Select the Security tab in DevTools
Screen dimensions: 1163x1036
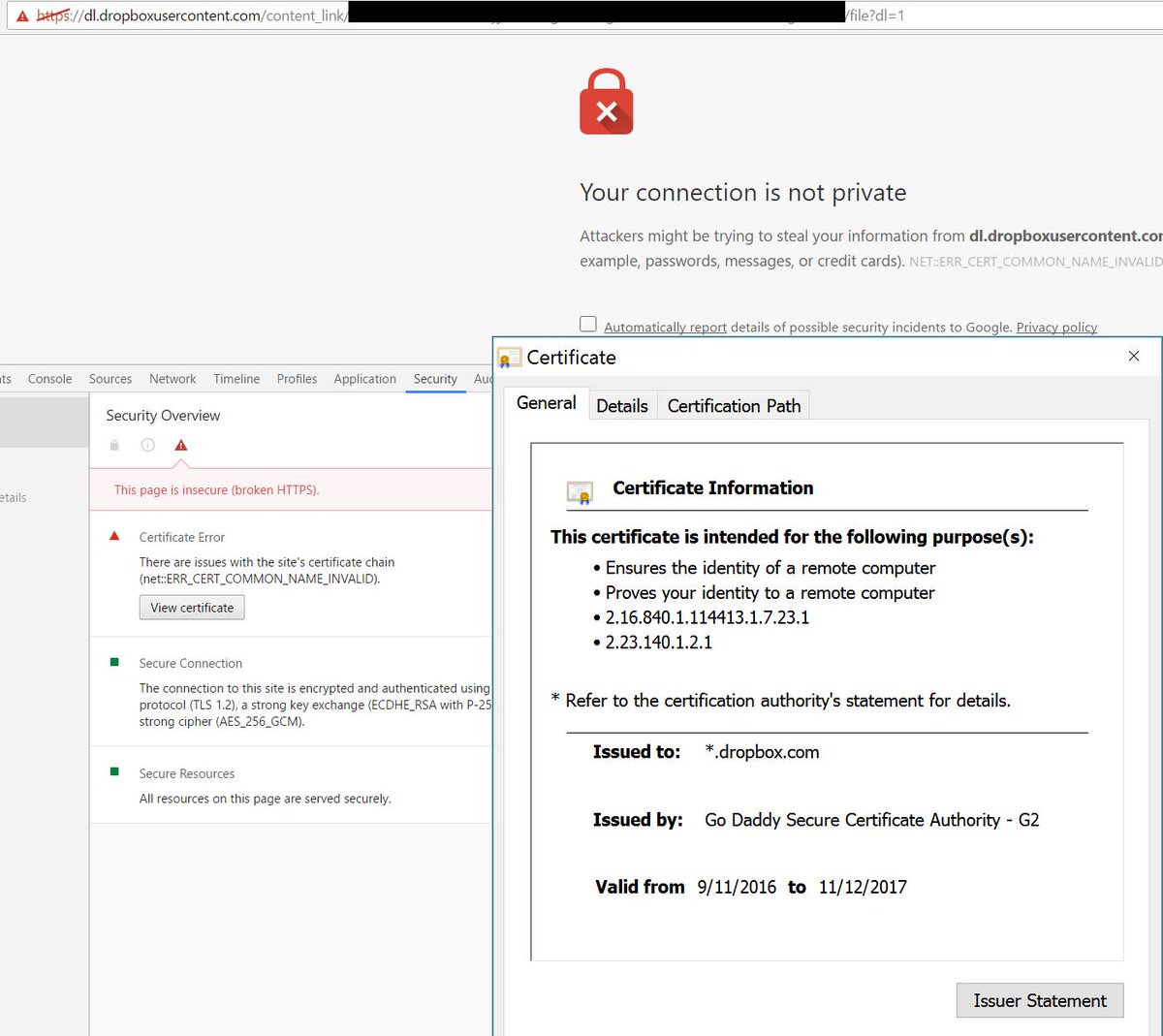tap(435, 379)
